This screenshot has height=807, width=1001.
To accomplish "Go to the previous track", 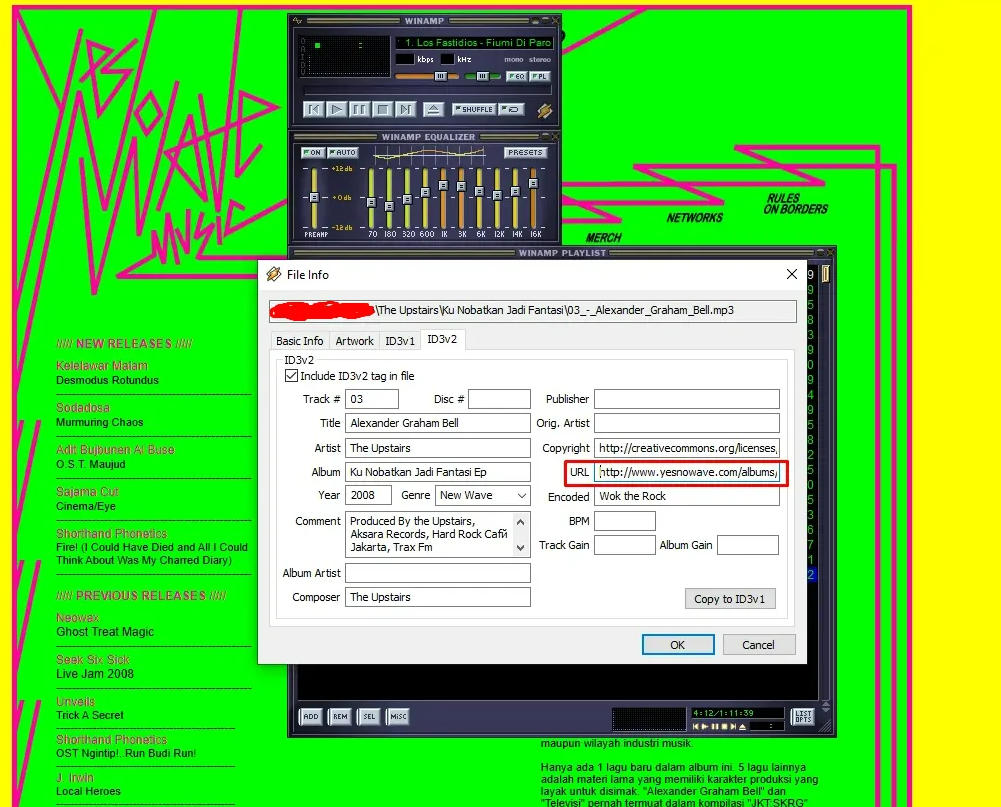I will [314, 109].
